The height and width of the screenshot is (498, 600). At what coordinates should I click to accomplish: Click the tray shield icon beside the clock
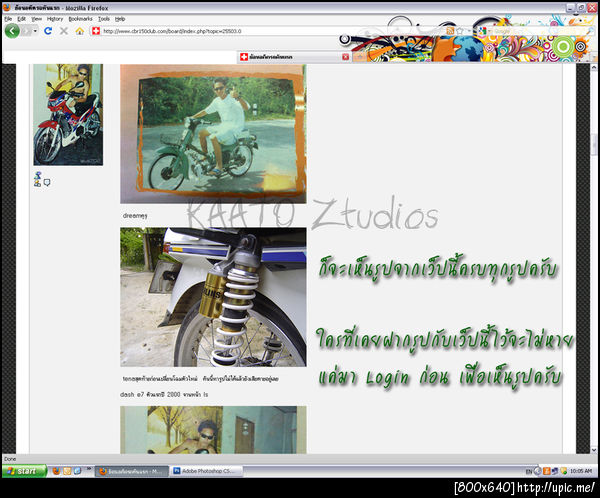(563, 471)
